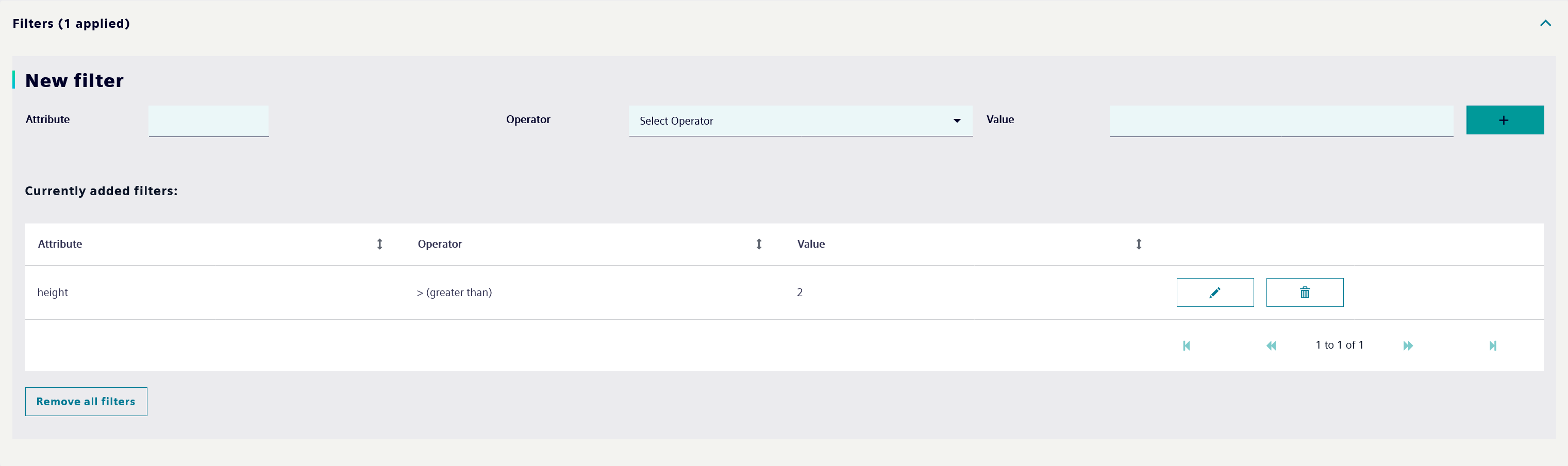This screenshot has width=1568, height=466.
Task: Sort table by Operator column sort arrow
Action: (758, 244)
